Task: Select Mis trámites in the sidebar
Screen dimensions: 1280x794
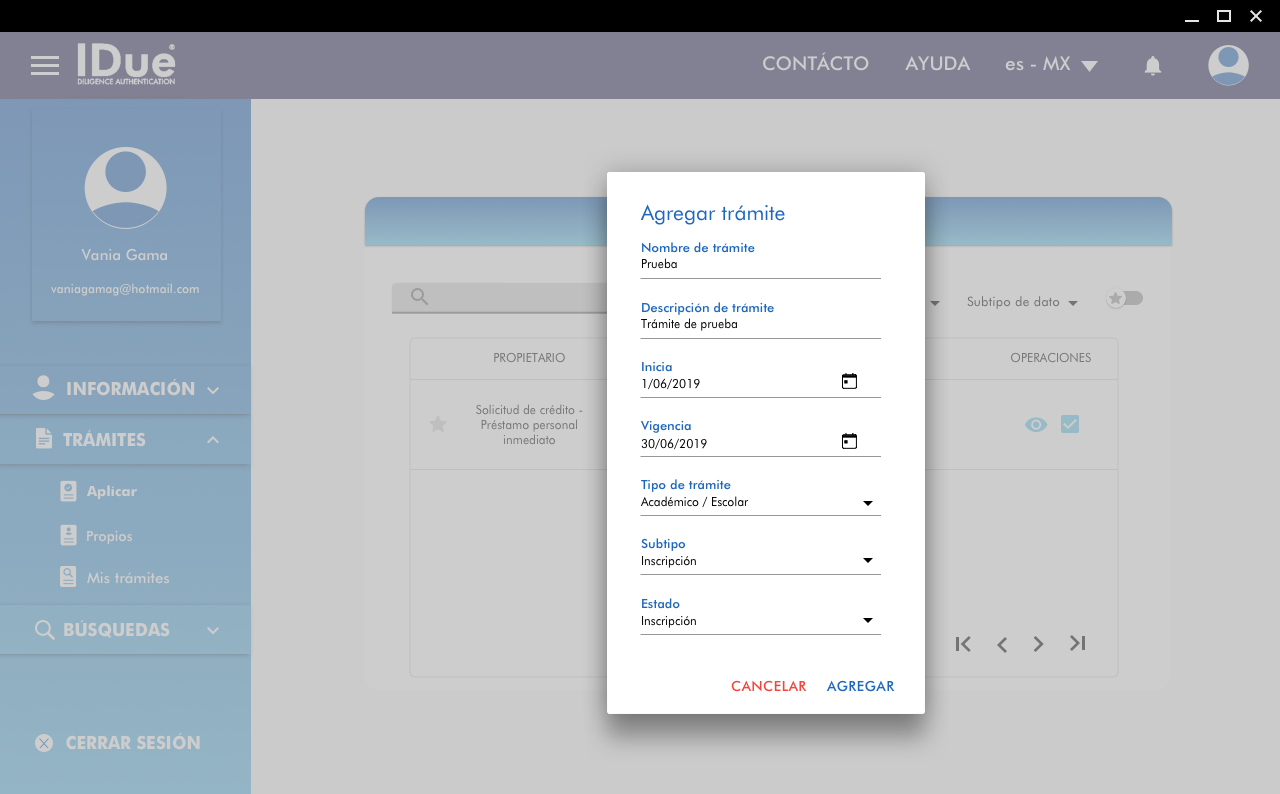Action: point(127,578)
